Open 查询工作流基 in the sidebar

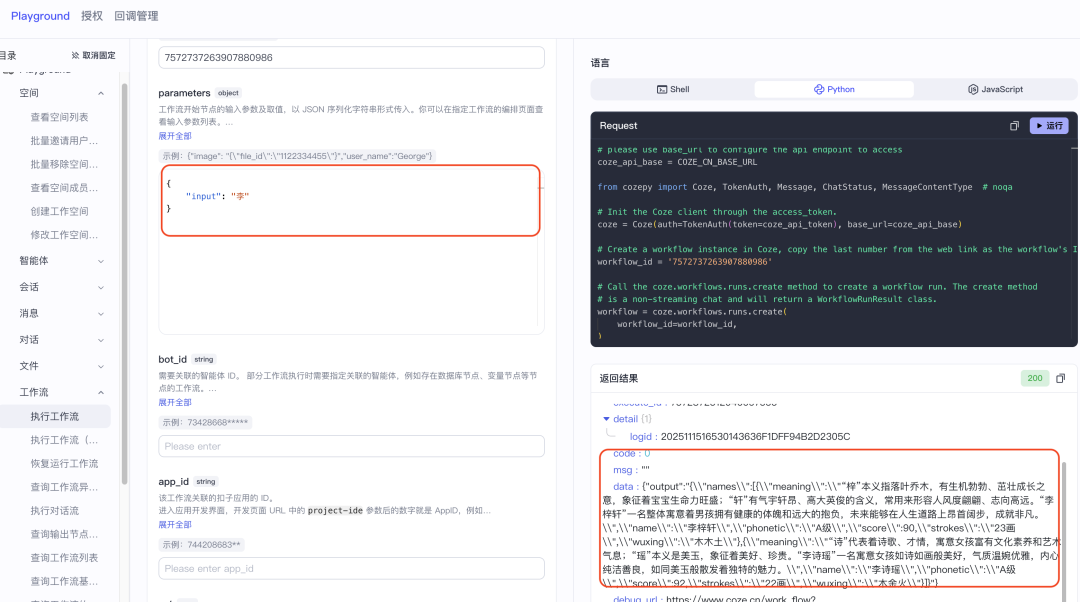(64, 581)
